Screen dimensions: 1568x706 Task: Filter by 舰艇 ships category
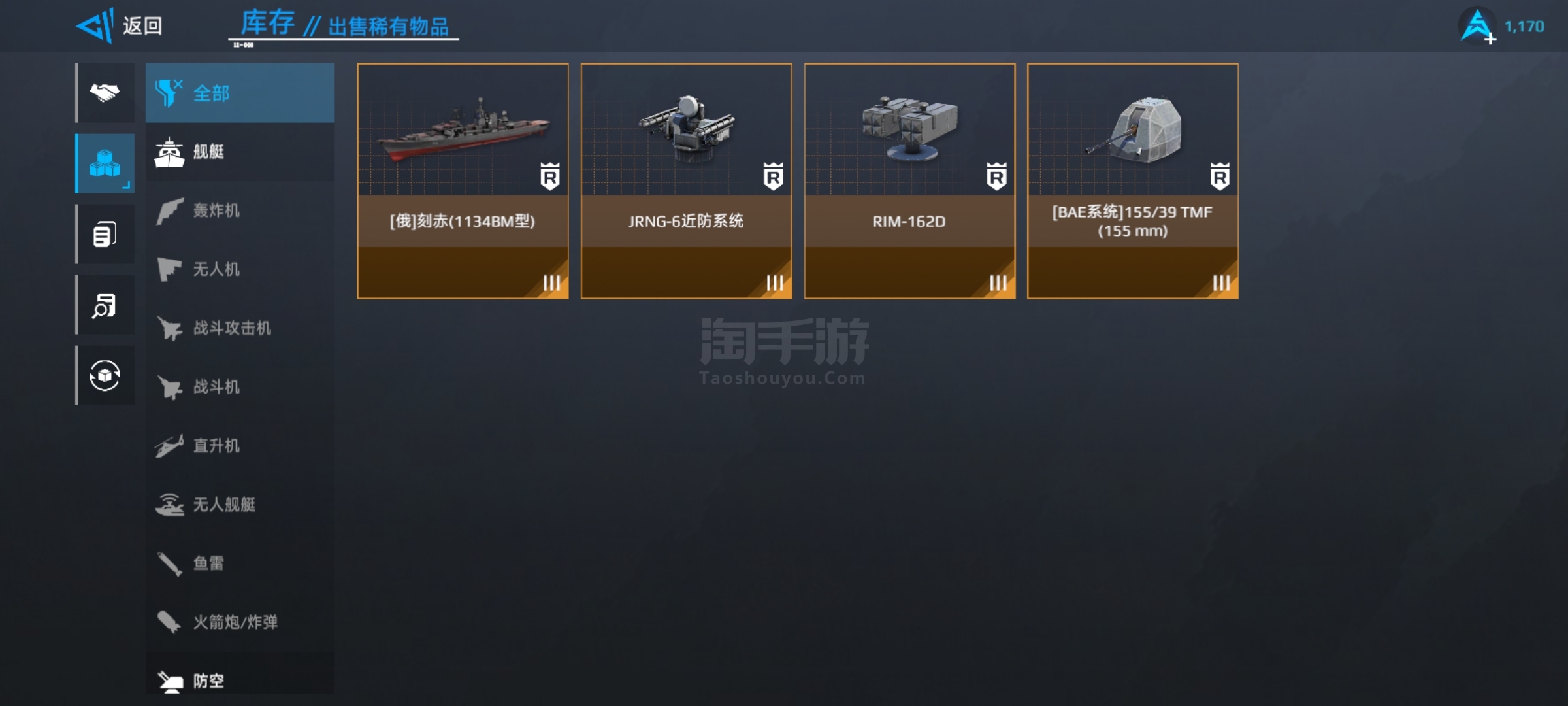pos(240,152)
